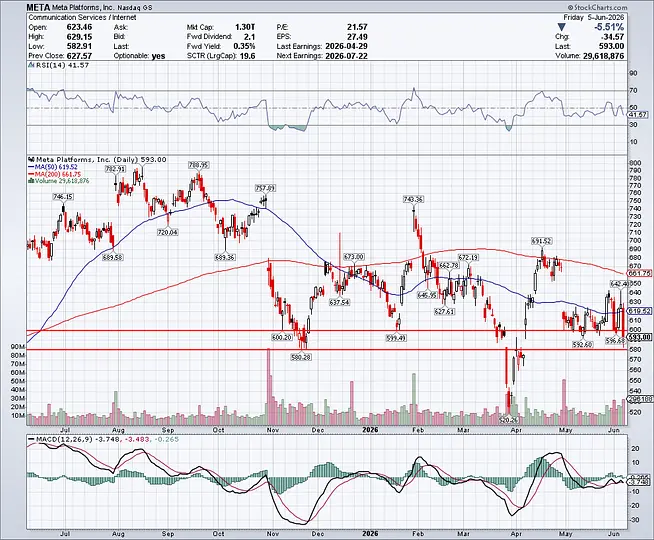654x540 pixels.
Task: Click the 788.95 price peak label
Action: (x=198, y=165)
